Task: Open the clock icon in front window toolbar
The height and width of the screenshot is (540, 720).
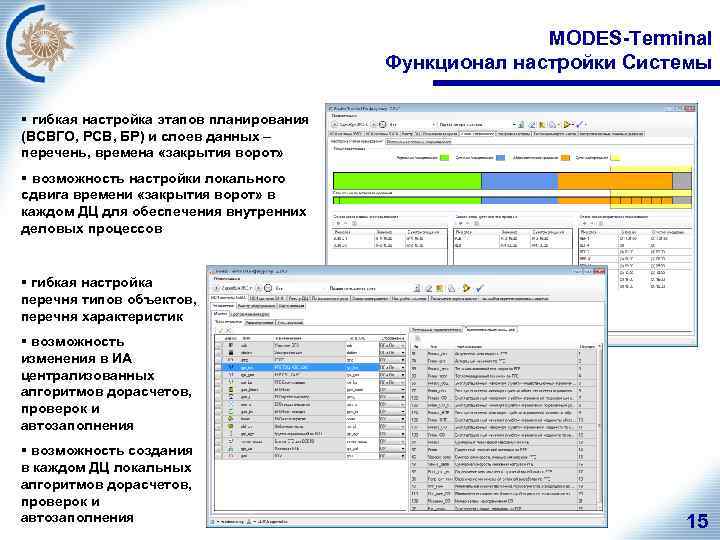Action: pyautogui.click(x=268, y=288)
